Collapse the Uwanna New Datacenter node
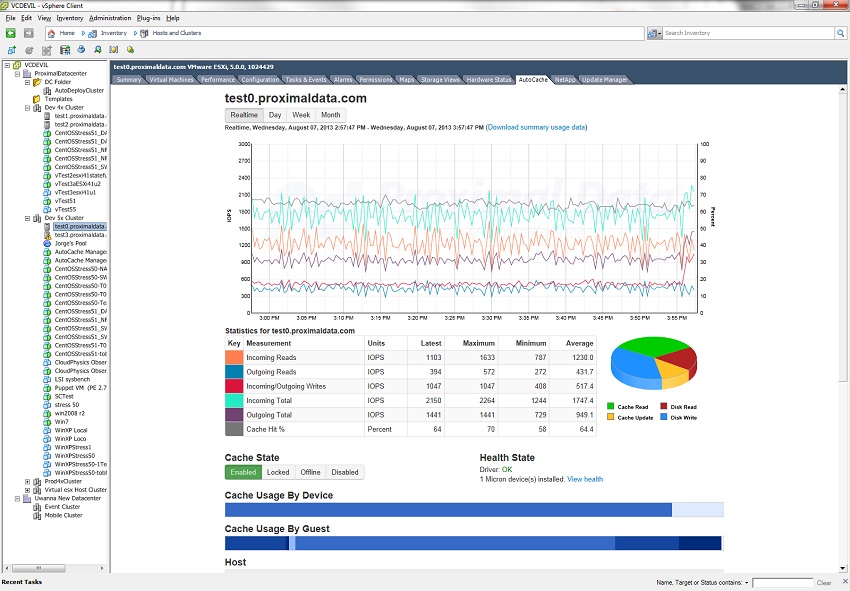 pyautogui.click(x=17, y=498)
